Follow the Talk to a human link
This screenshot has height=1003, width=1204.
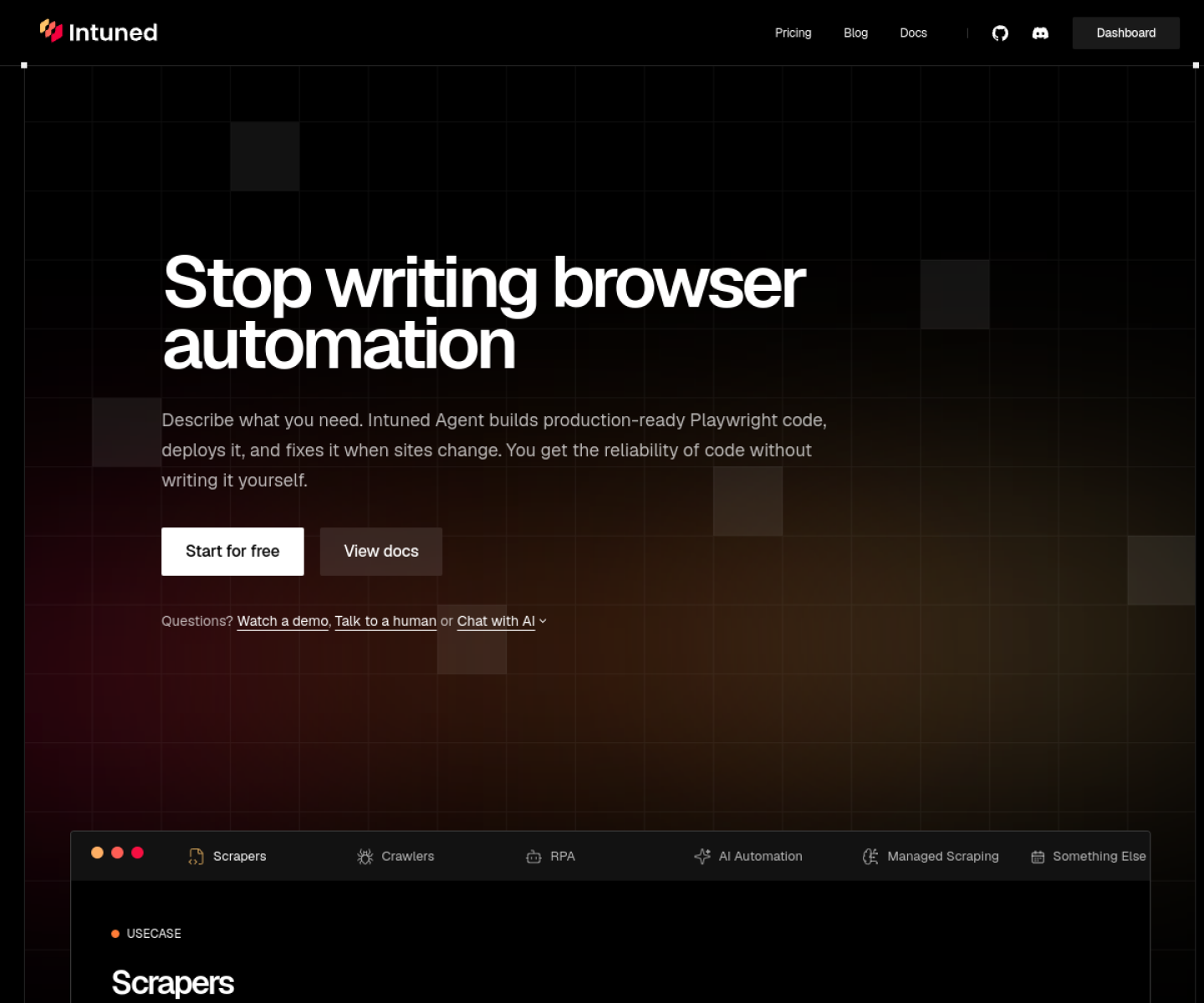coord(385,621)
